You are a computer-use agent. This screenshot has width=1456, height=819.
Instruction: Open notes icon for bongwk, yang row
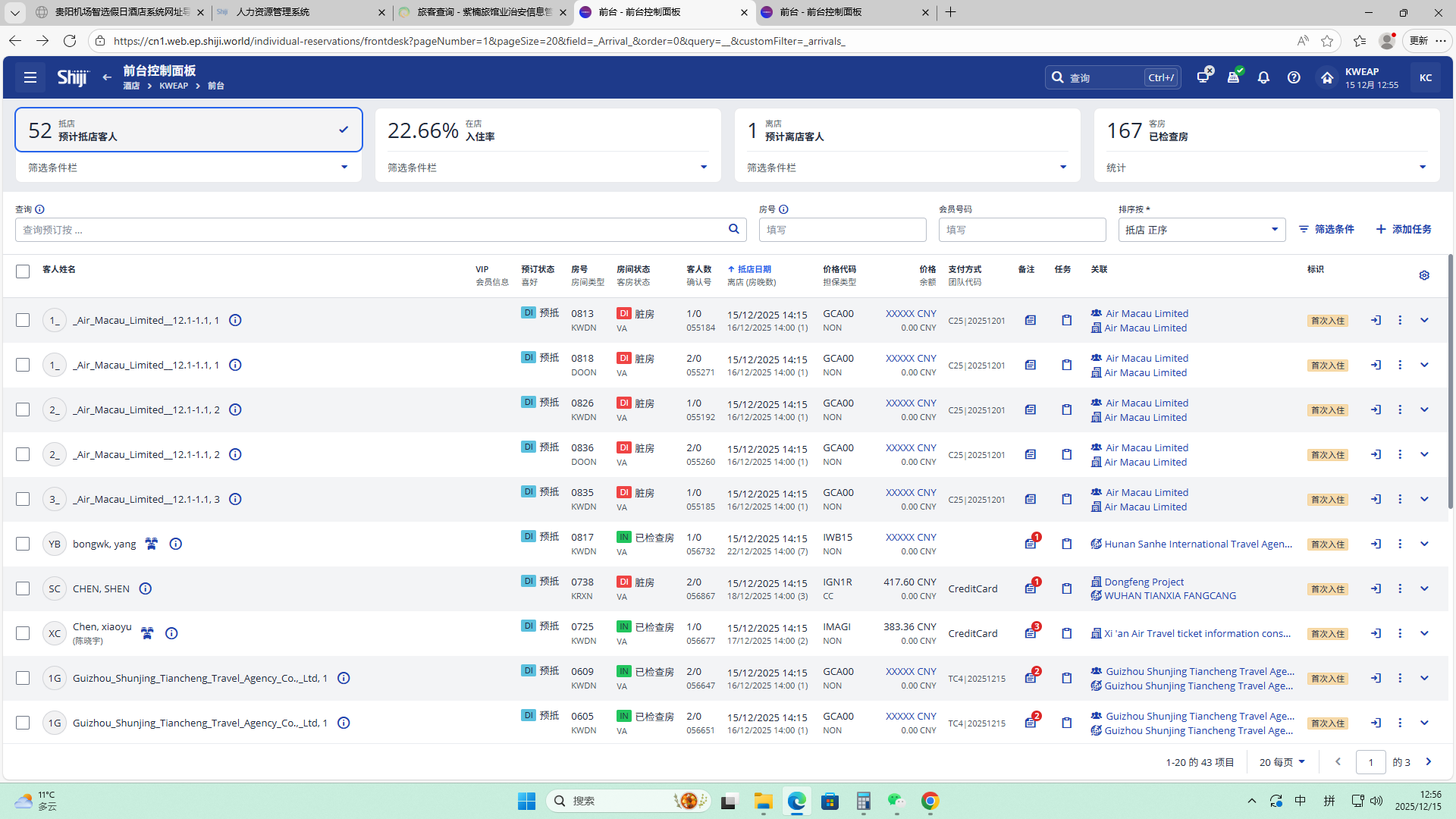coord(1030,544)
